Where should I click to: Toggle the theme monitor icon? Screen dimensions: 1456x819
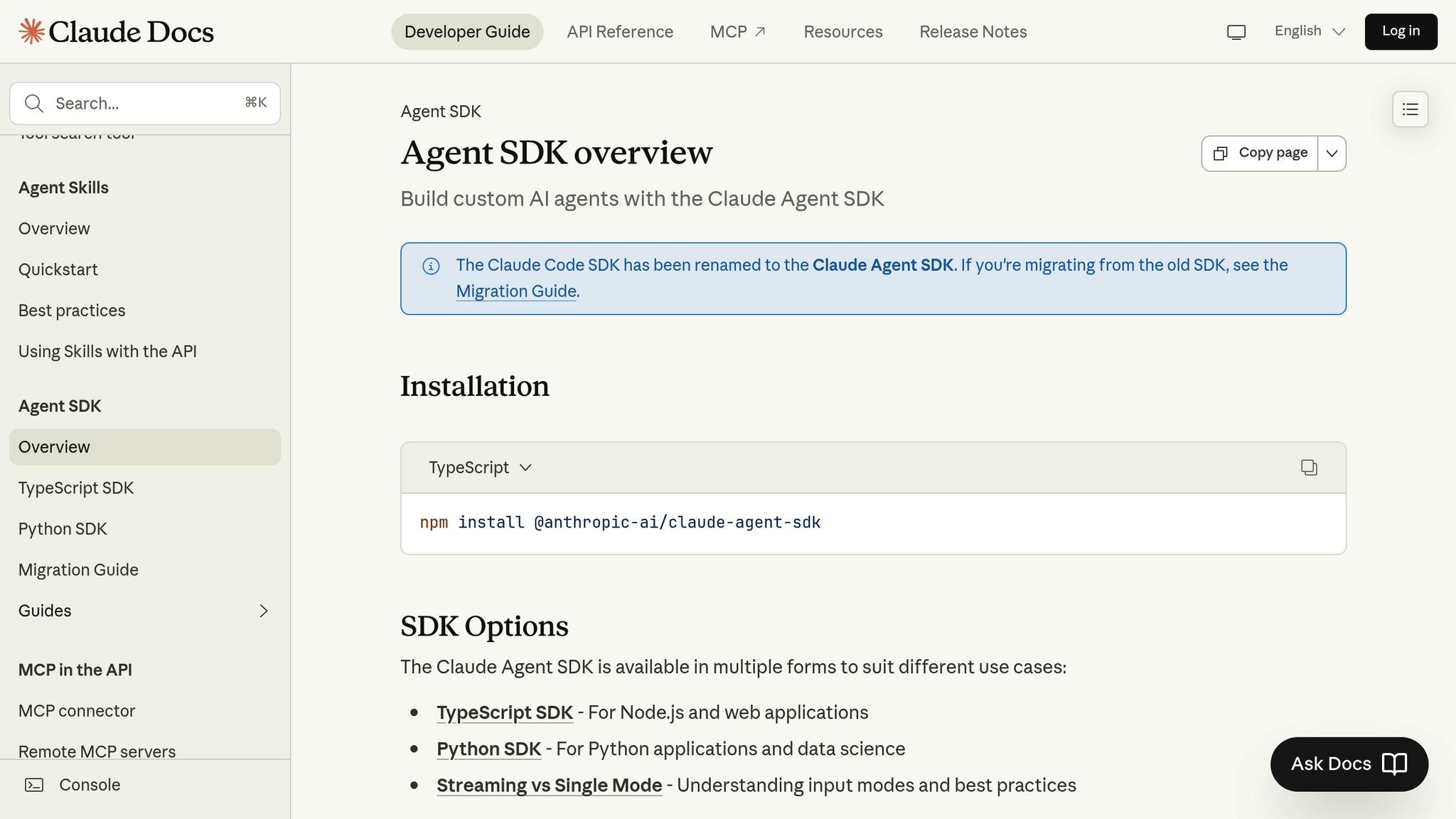click(x=1236, y=32)
